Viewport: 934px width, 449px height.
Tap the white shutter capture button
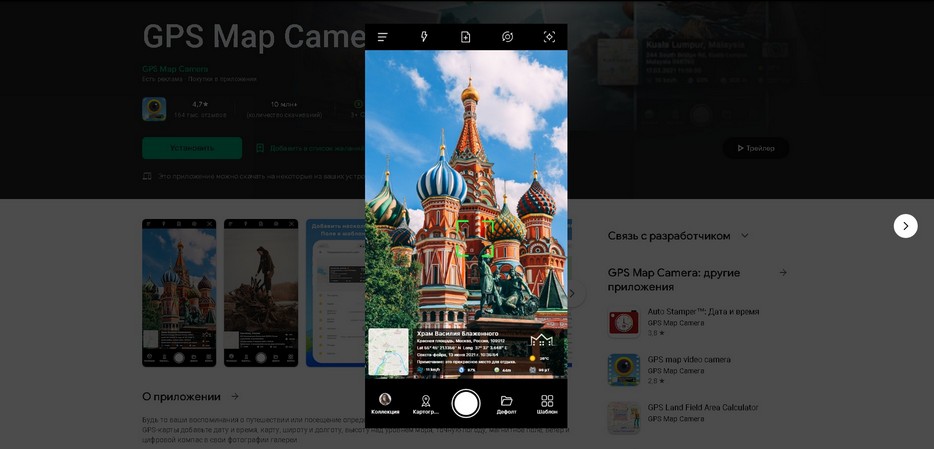pyautogui.click(x=466, y=403)
